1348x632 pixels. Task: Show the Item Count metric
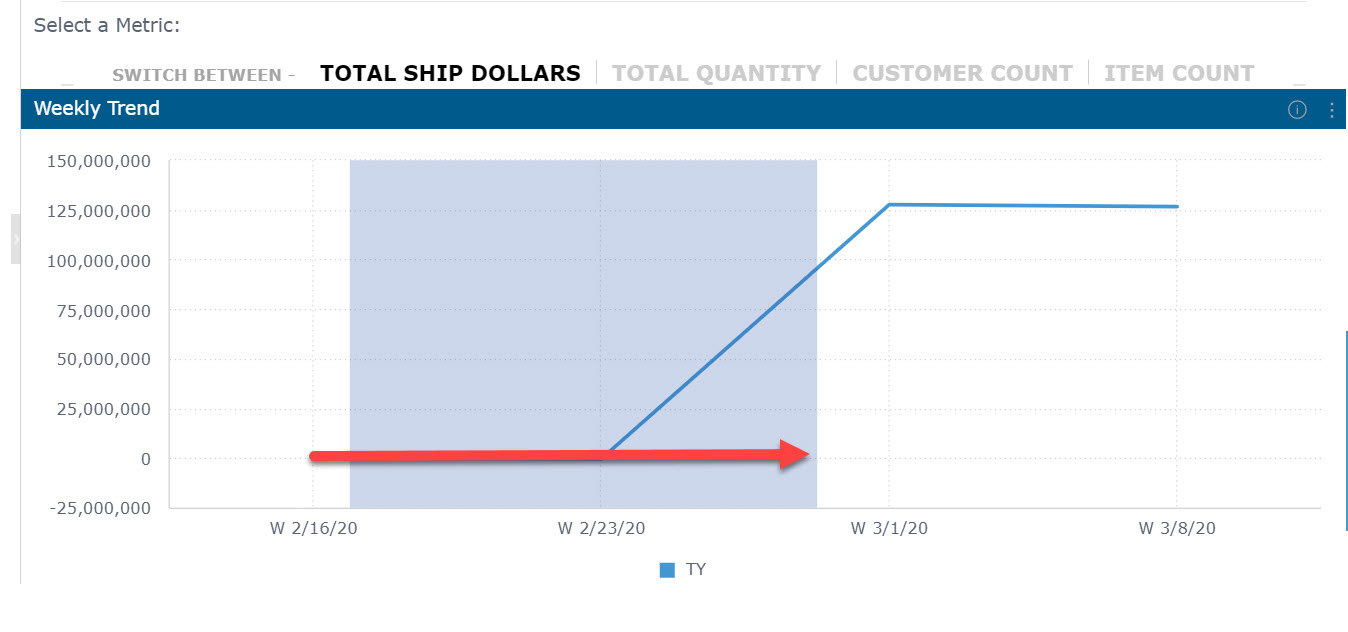(x=1178, y=74)
